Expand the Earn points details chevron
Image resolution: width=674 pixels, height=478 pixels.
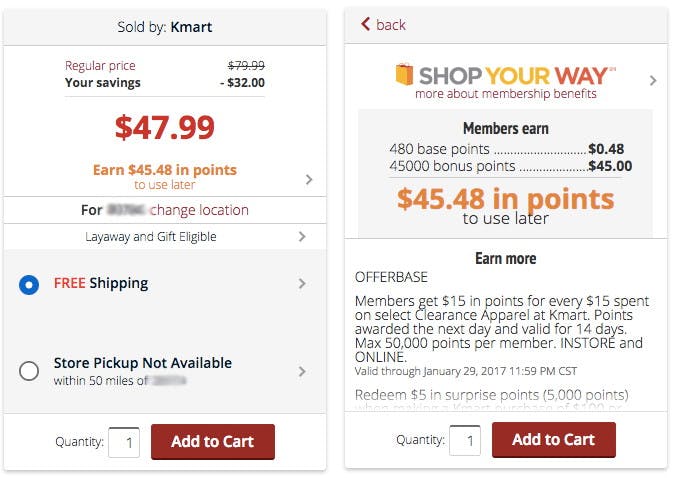point(308,179)
